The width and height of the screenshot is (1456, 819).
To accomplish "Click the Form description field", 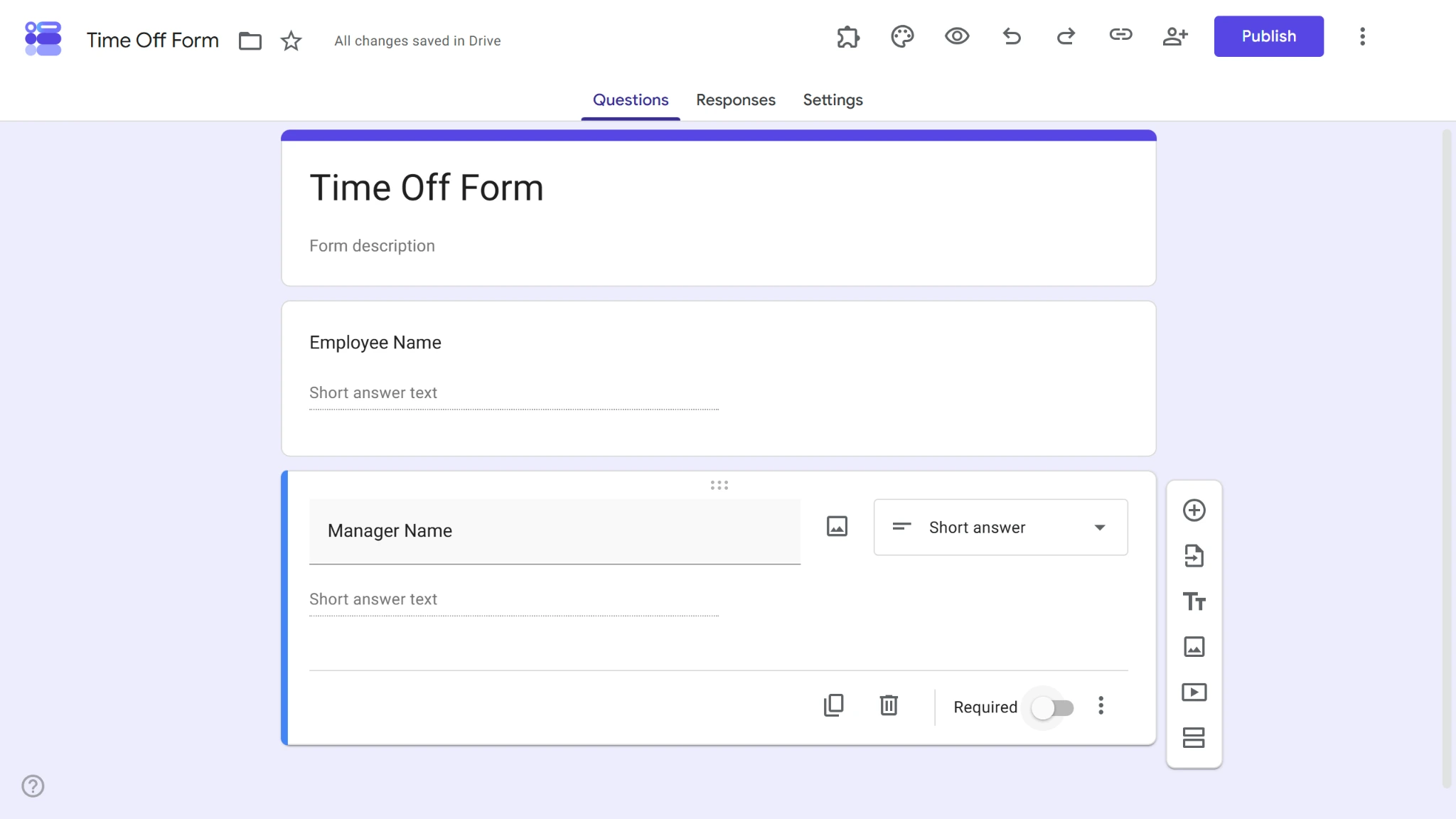I will tap(372, 246).
